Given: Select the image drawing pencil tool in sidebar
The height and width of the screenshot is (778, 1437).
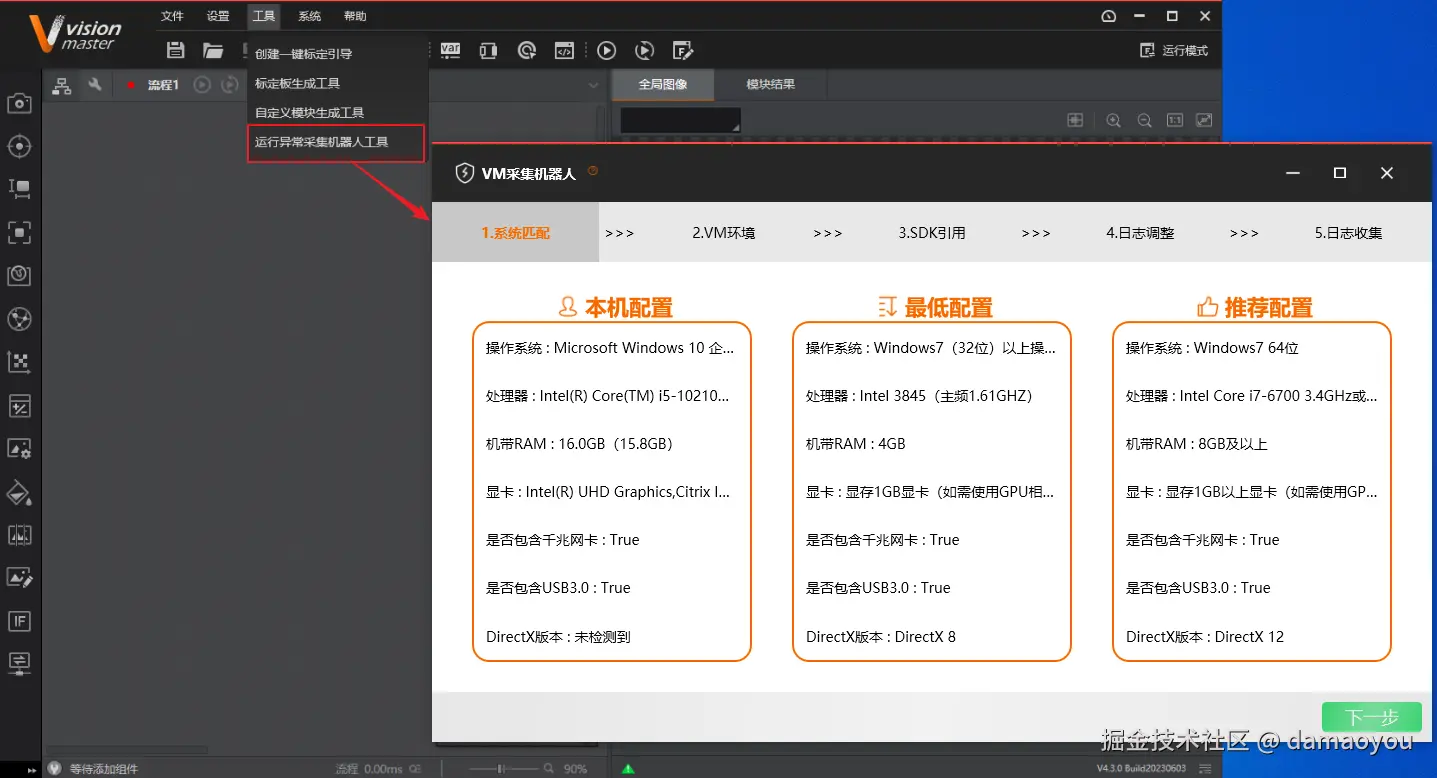Looking at the screenshot, I should [19, 578].
